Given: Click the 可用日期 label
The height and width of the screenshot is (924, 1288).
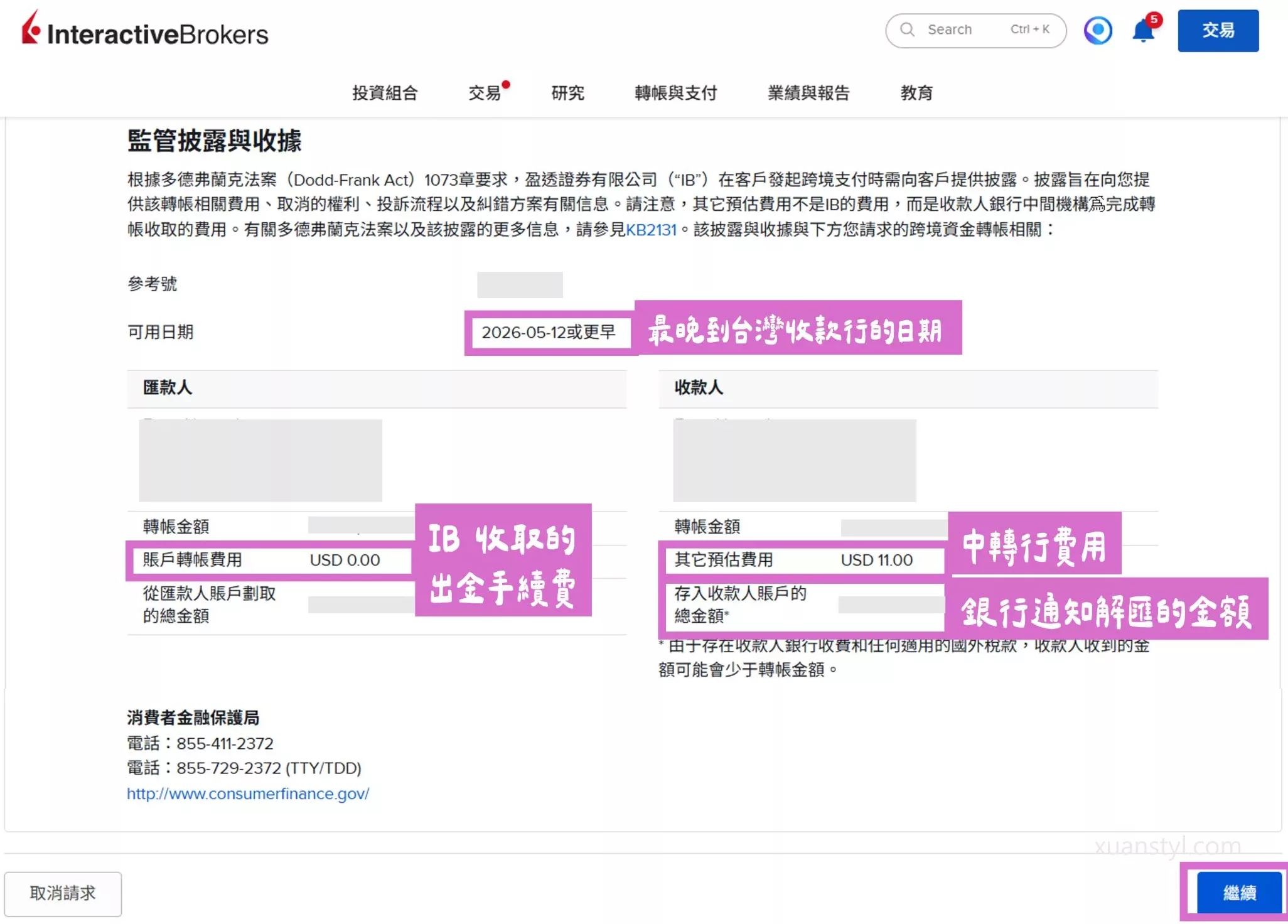Looking at the screenshot, I should (x=161, y=332).
